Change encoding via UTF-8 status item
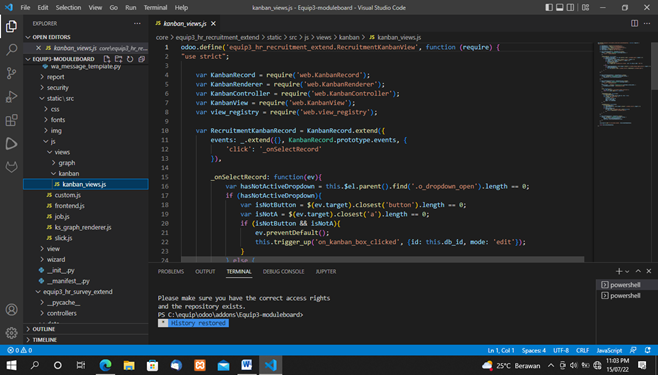This screenshot has width=658, height=375. 561,350
